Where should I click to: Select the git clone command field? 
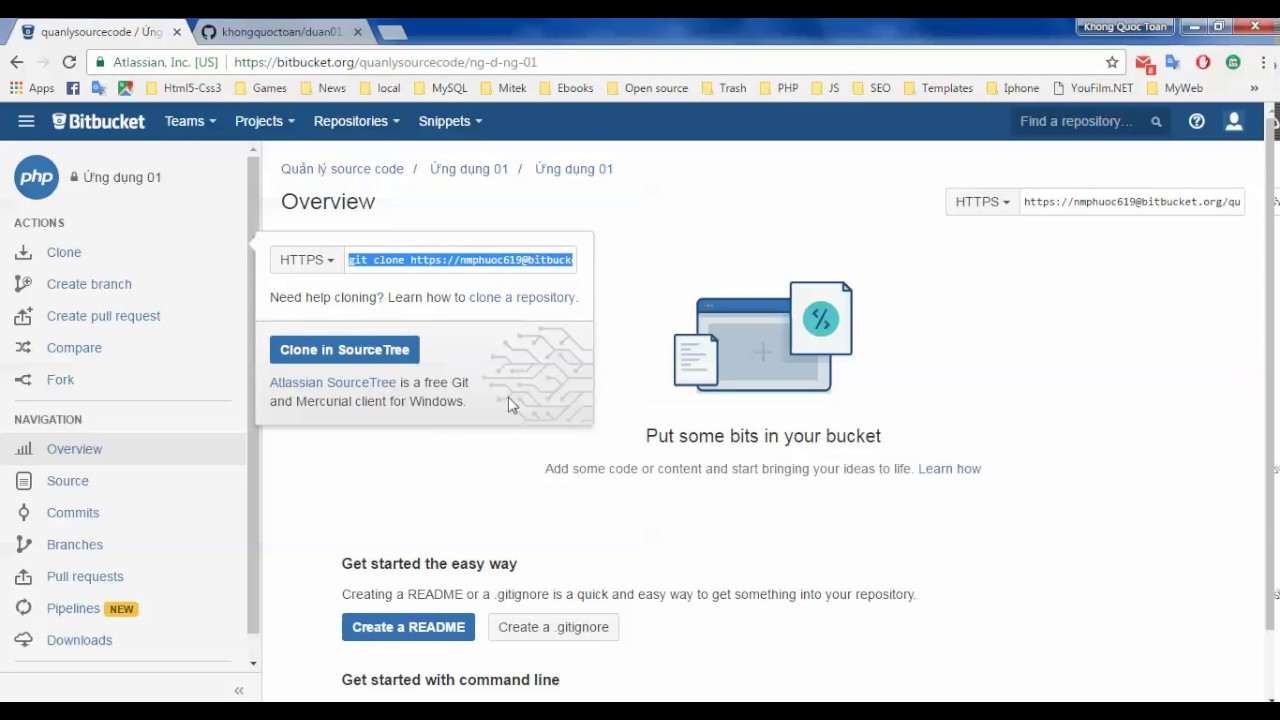pyautogui.click(x=460, y=260)
